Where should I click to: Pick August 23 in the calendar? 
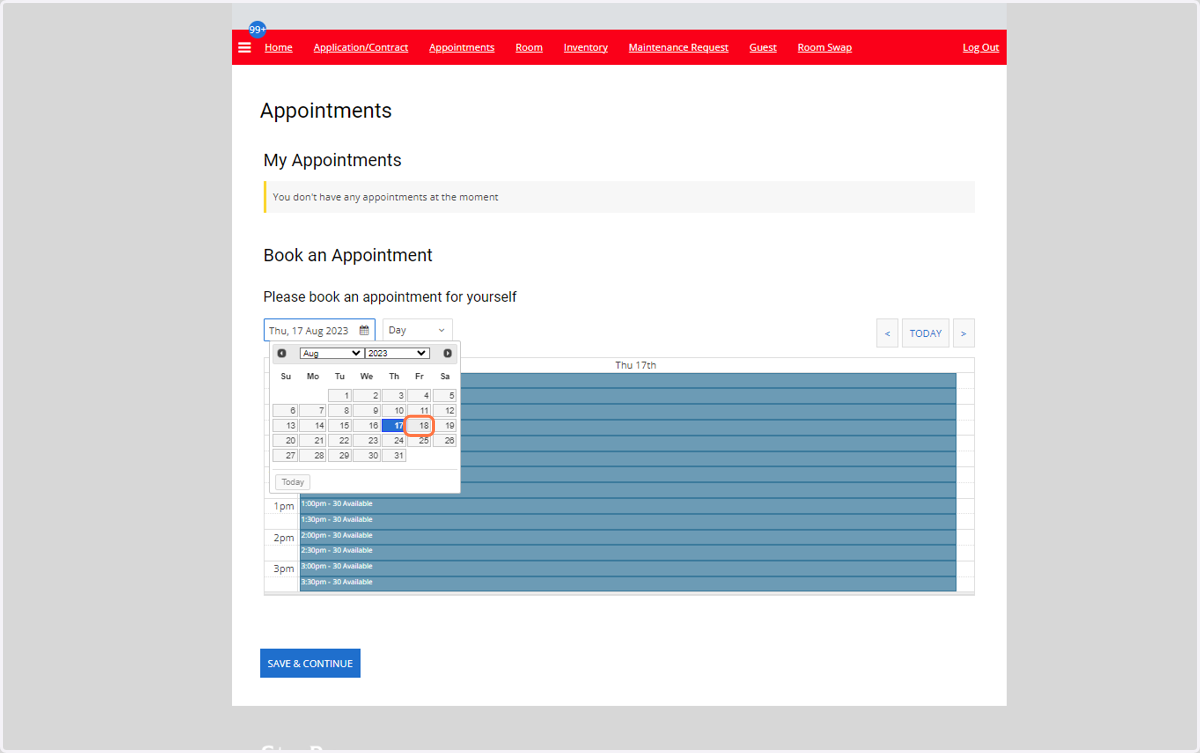tap(367, 440)
